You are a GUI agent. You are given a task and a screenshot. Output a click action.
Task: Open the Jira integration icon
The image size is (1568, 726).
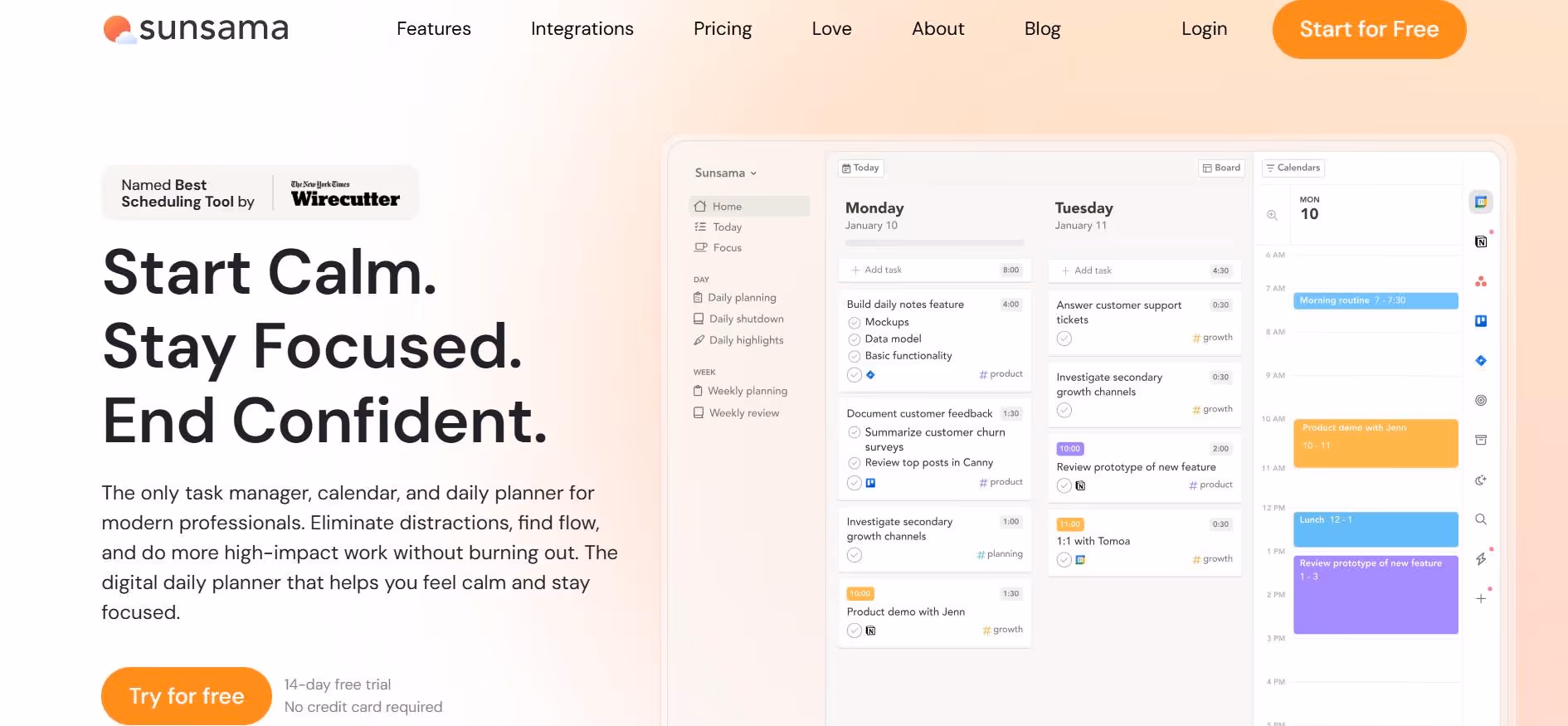1481,360
